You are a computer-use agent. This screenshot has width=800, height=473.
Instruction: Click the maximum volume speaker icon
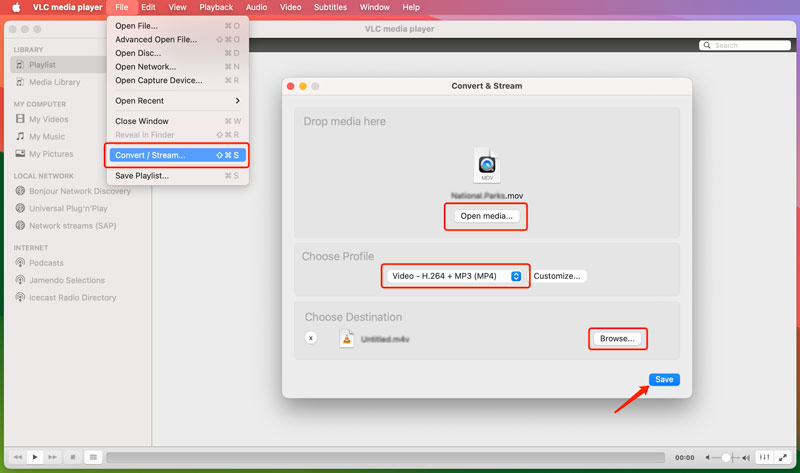(746, 458)
